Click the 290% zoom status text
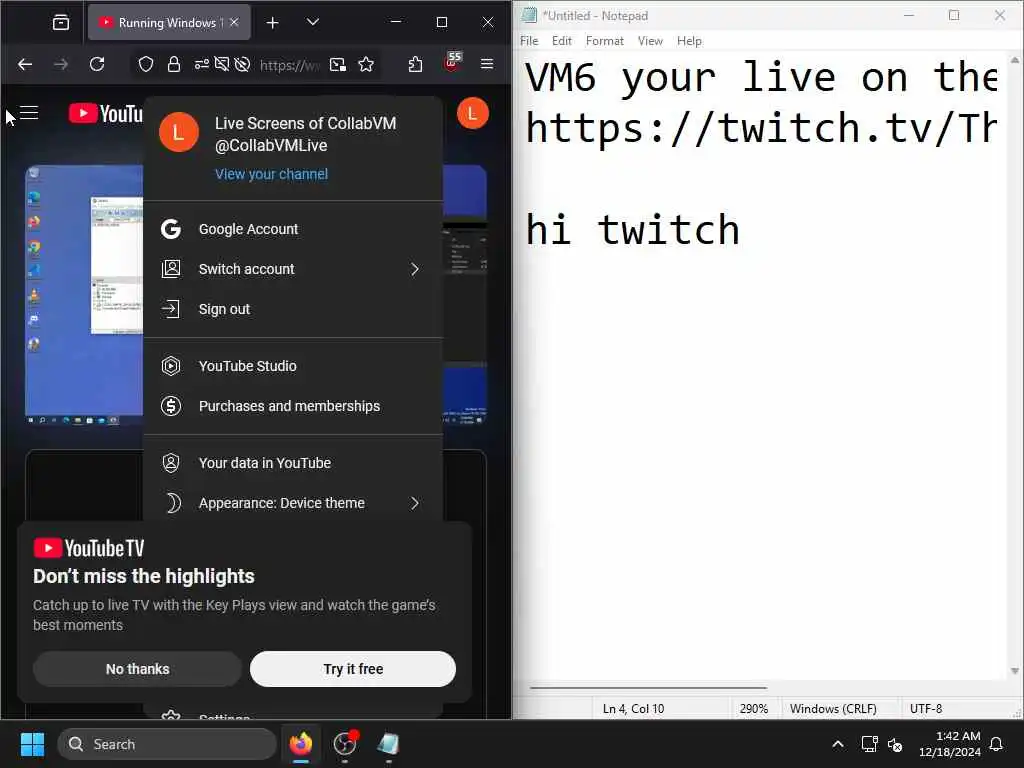Viewport: 1024px width, 768px height. point(754,709)
